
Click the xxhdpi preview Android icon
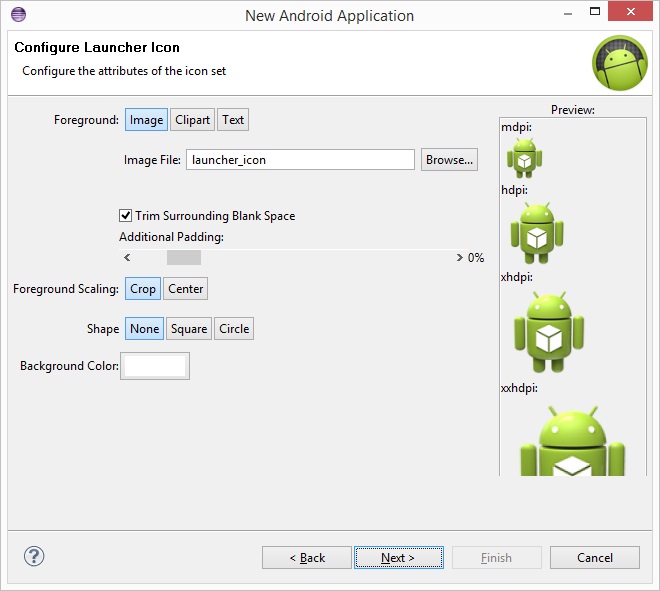coord(572,441)
